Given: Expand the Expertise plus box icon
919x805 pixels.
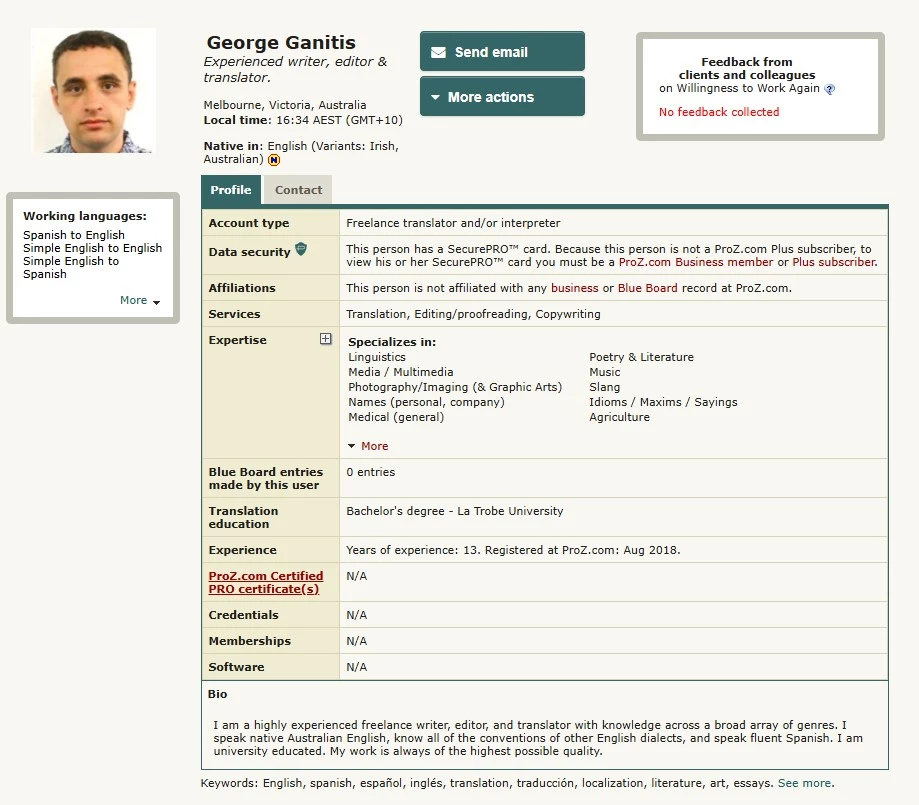Looking at the screenshot, I should tap(326, 339).
